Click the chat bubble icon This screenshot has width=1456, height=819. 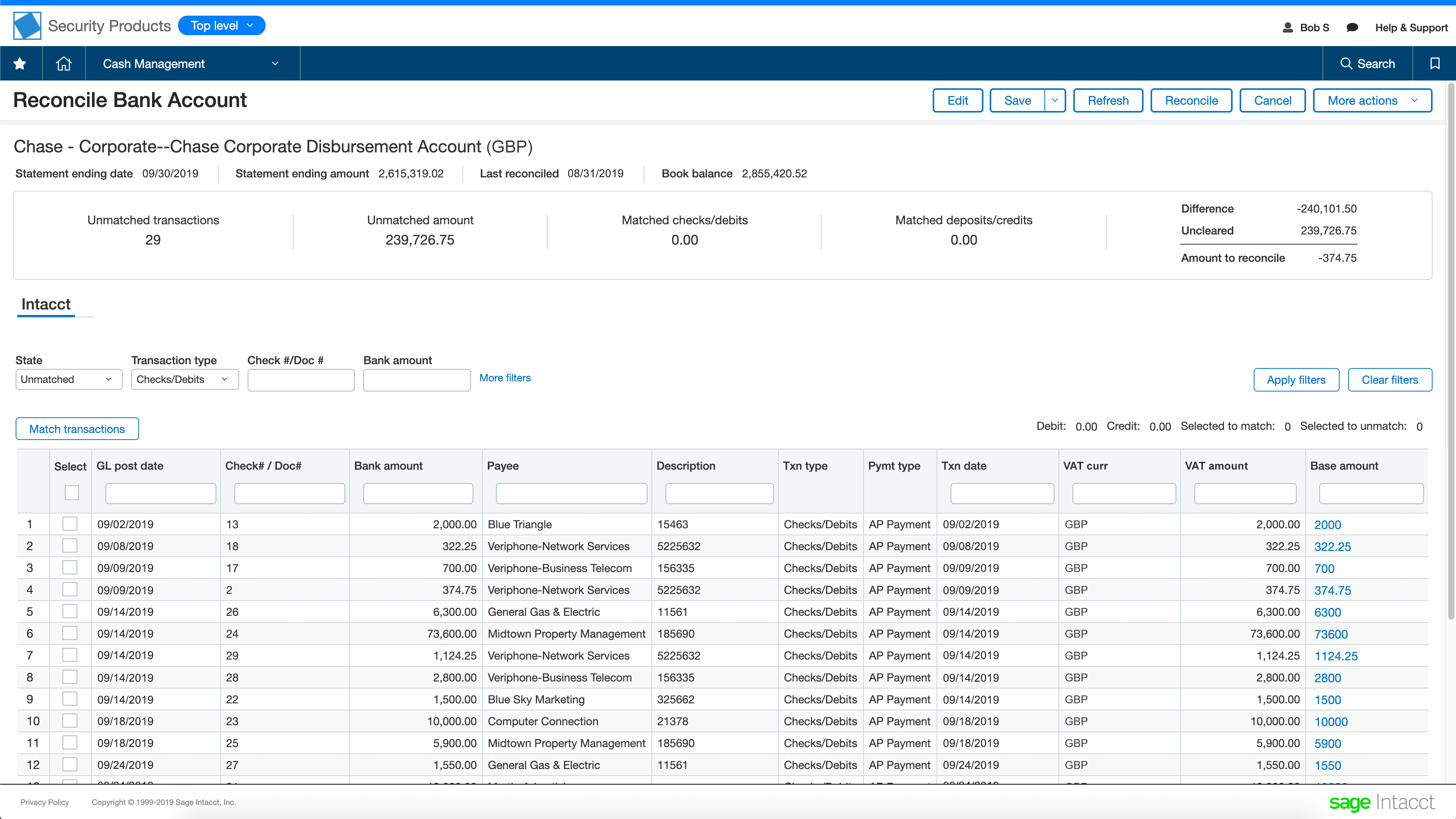pos(1352,27)
